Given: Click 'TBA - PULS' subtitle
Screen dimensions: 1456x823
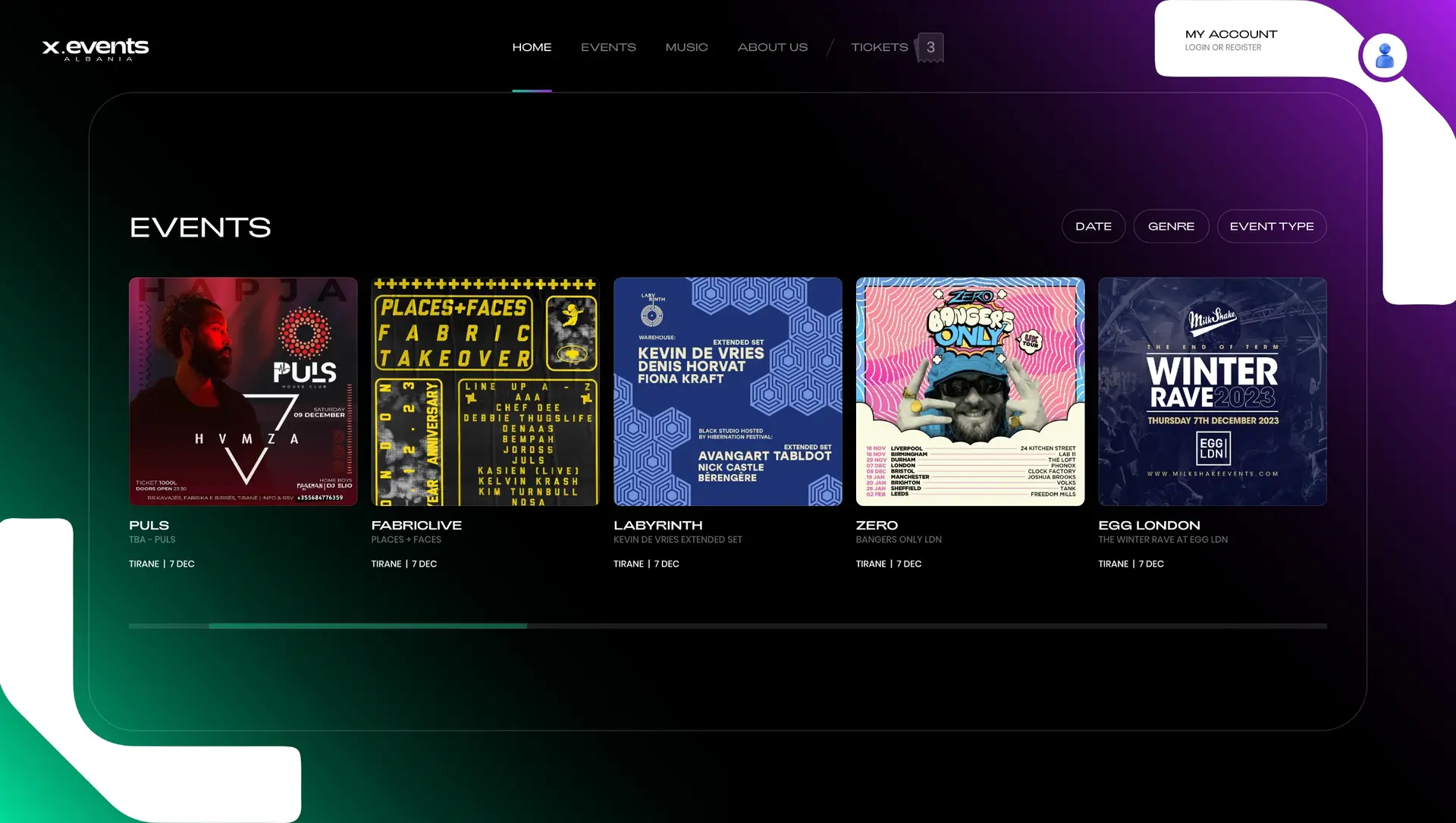Looking at the screenshot, I should tap(152, 540).
